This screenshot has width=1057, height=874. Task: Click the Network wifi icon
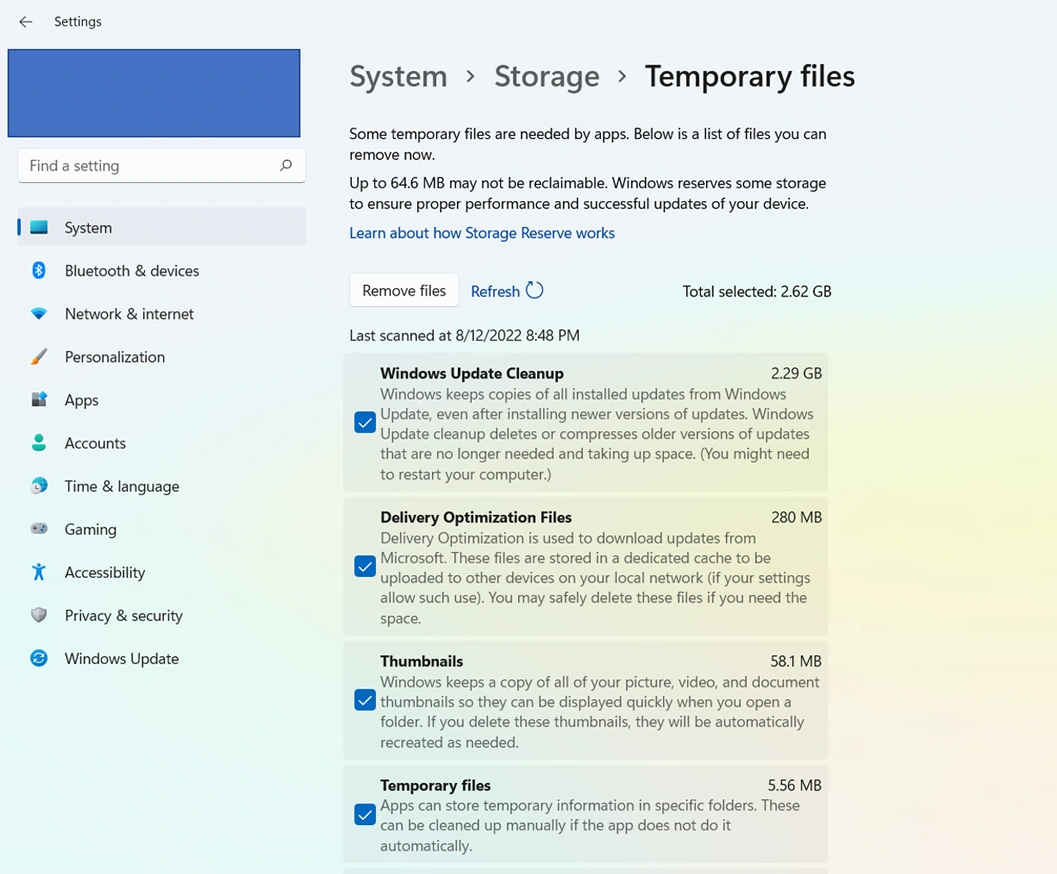coord(39,313)
